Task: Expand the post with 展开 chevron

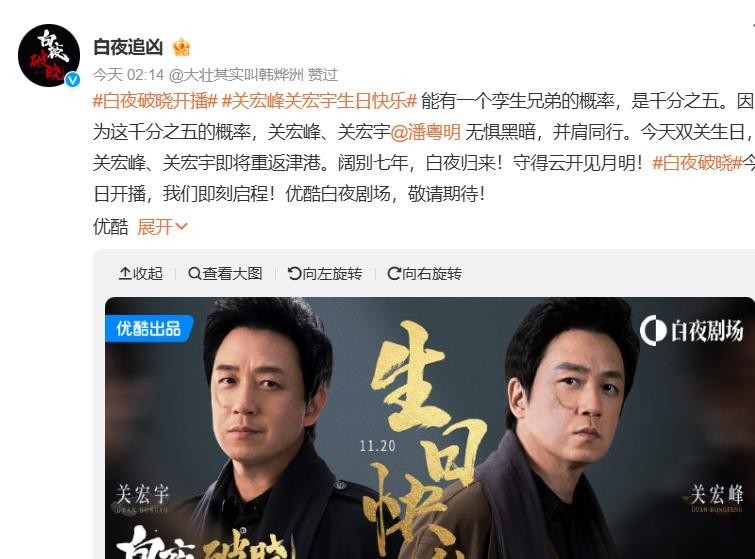Action: point(162,226)
